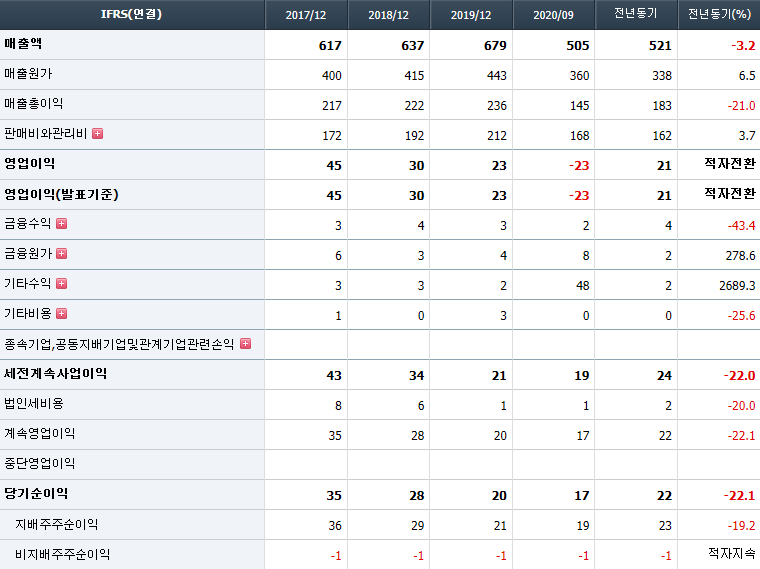Click the -3.2 percentage in 매출액 row
The image size is (760, 569).
tap(743, 46)
